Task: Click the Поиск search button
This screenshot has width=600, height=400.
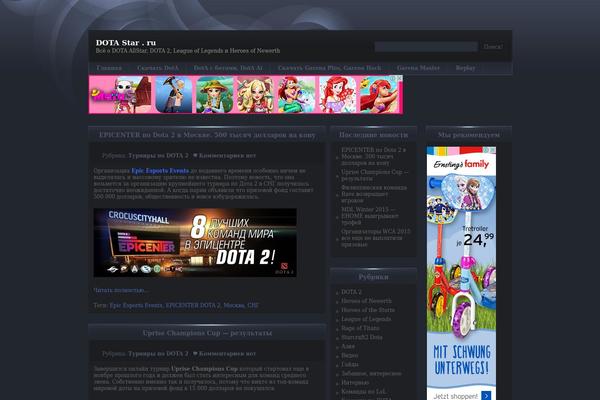Action: point(493,47)
